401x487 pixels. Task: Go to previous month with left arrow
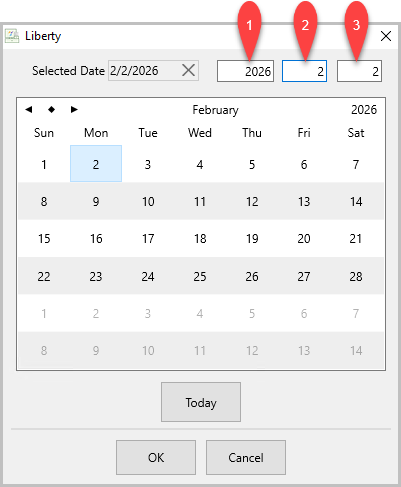coord(29,109)
